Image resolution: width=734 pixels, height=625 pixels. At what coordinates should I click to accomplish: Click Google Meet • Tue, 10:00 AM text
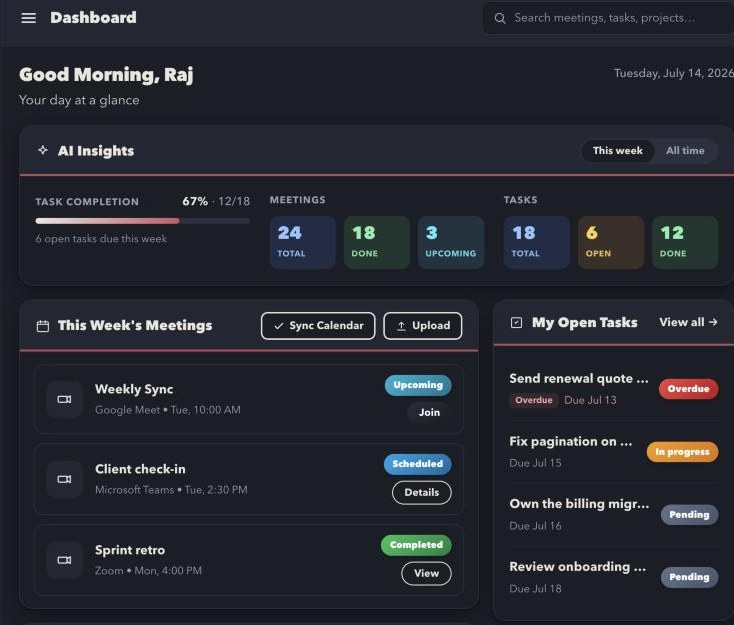click(x=168, y=410)
